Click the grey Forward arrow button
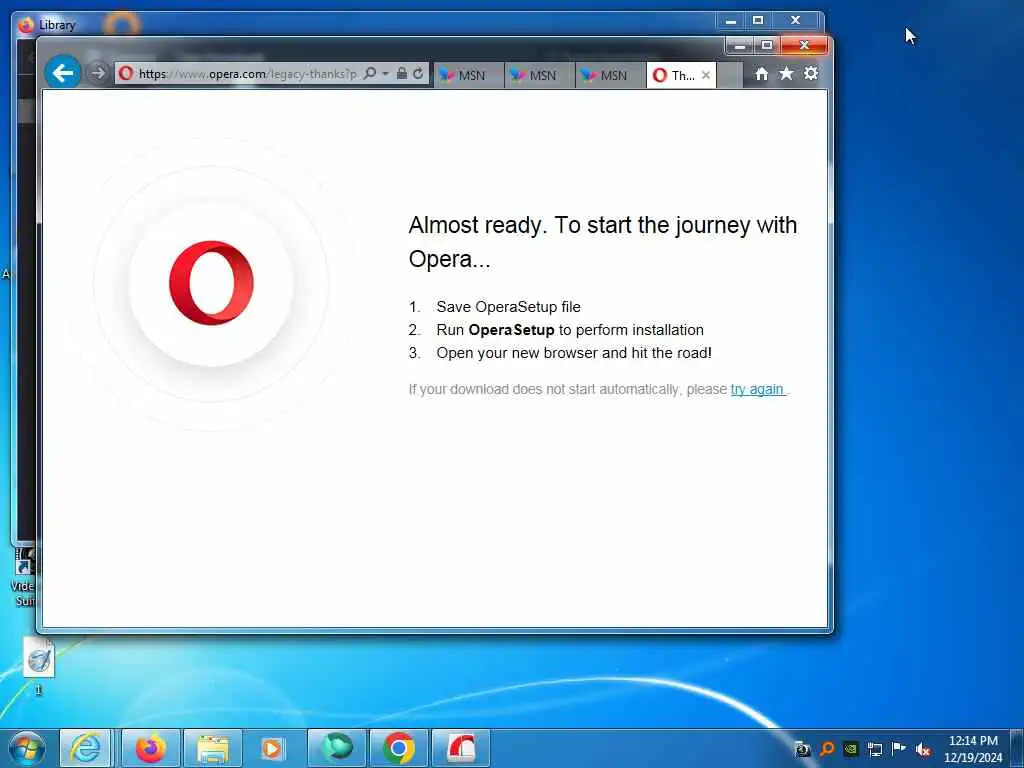Viewport: 1024px width, 768px height. (x=97, y=73)
